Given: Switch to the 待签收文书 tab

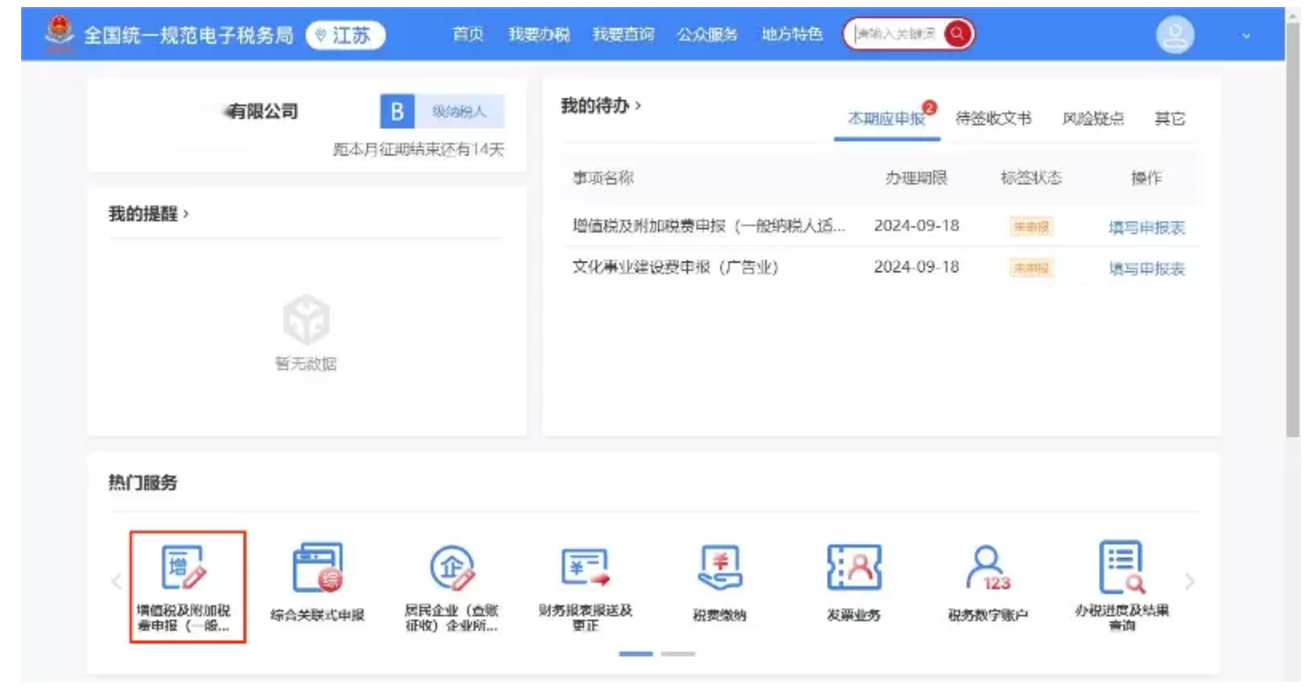Looking at the screenshot, I should [x=992, y=118].
